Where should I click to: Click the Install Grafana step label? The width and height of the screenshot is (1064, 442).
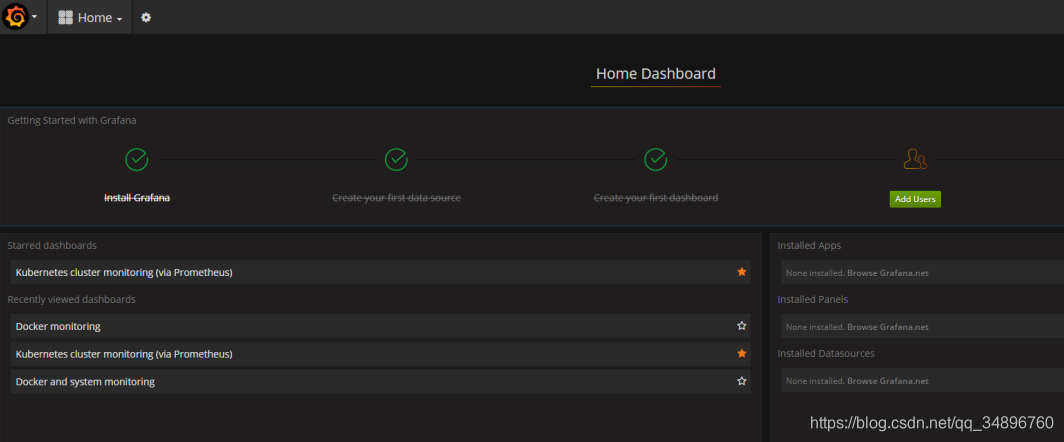click(x=137, y=198)
